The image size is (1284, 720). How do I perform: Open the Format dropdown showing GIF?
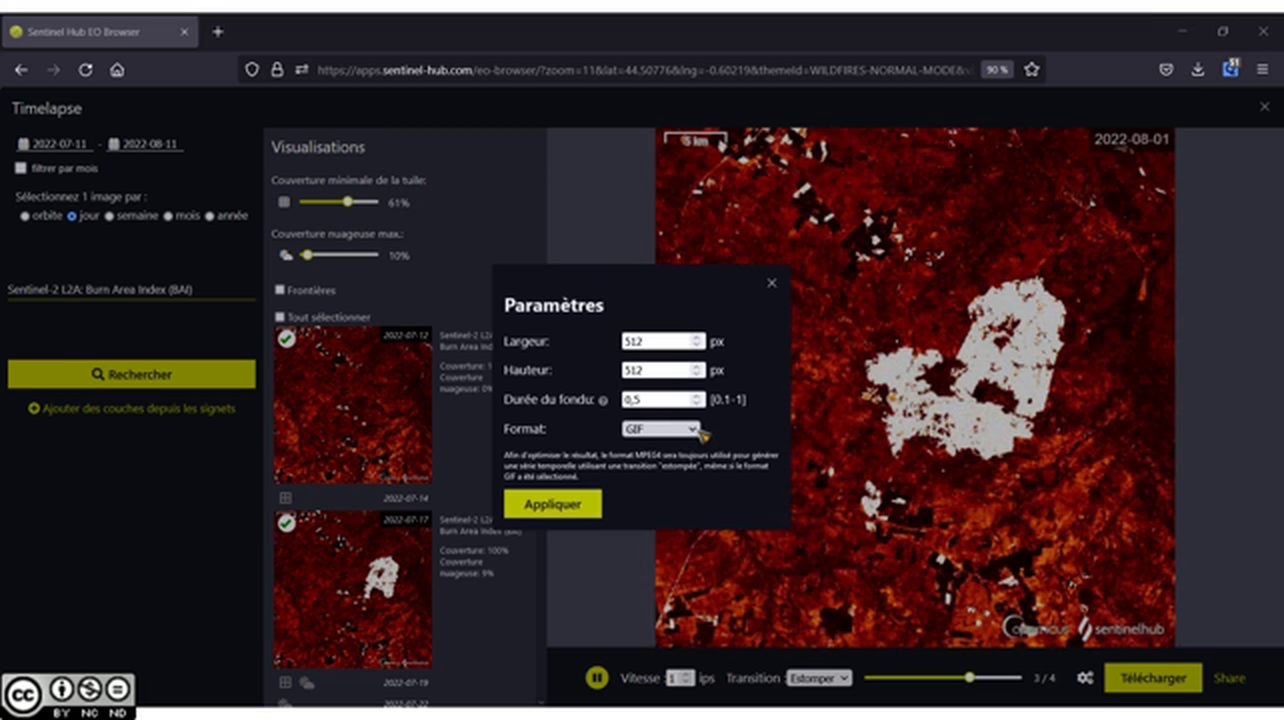point(661,429)
